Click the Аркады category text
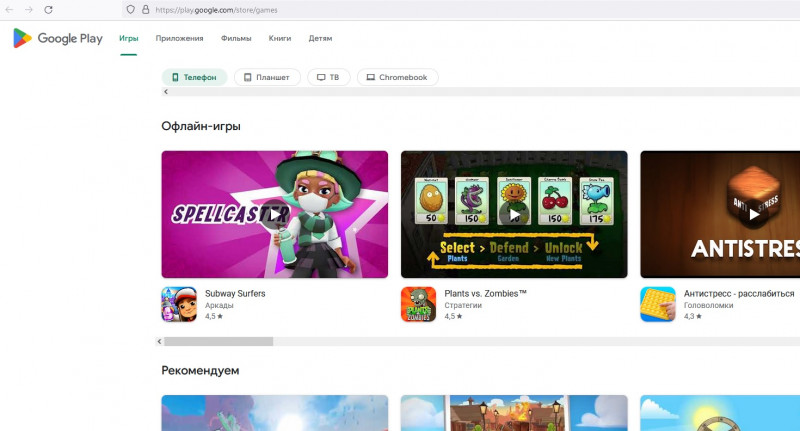 219,306
